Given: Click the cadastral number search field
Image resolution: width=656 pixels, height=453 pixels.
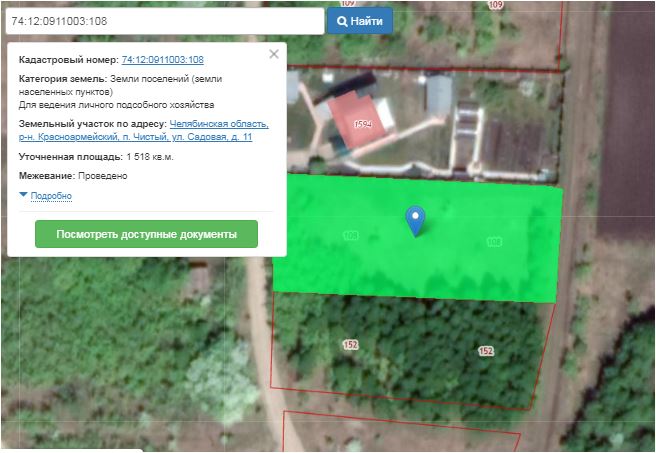Looking at the screenshot, I should click(x=164, y=21).
